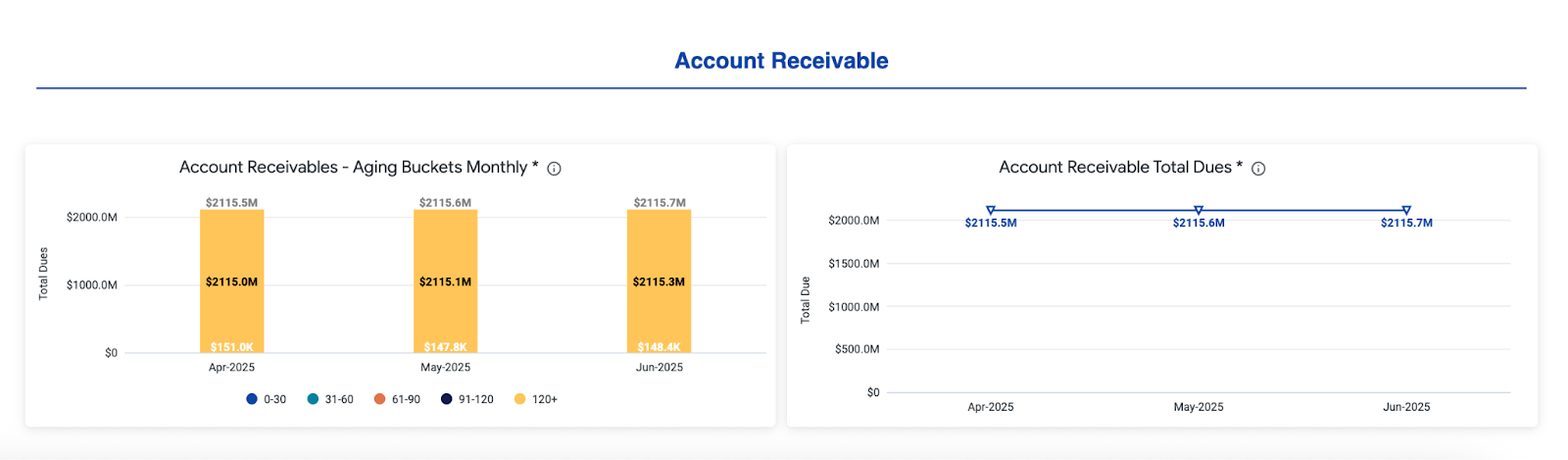The width and height of the screenshot is (1568, 460).
Task: Toggle the 31-60 legend series
Action: pyautogui.click(x=330, y=399)
